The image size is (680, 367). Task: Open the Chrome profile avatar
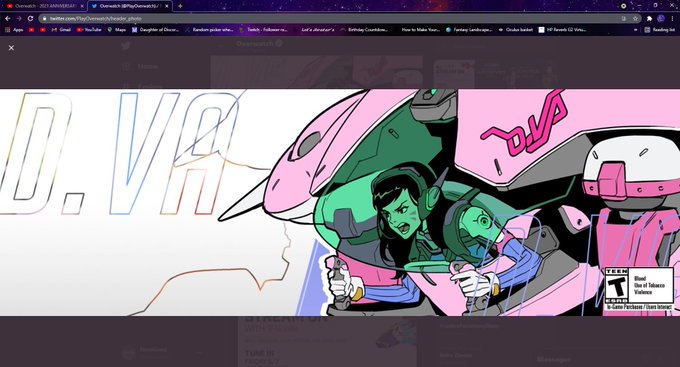tap(661, 18)
